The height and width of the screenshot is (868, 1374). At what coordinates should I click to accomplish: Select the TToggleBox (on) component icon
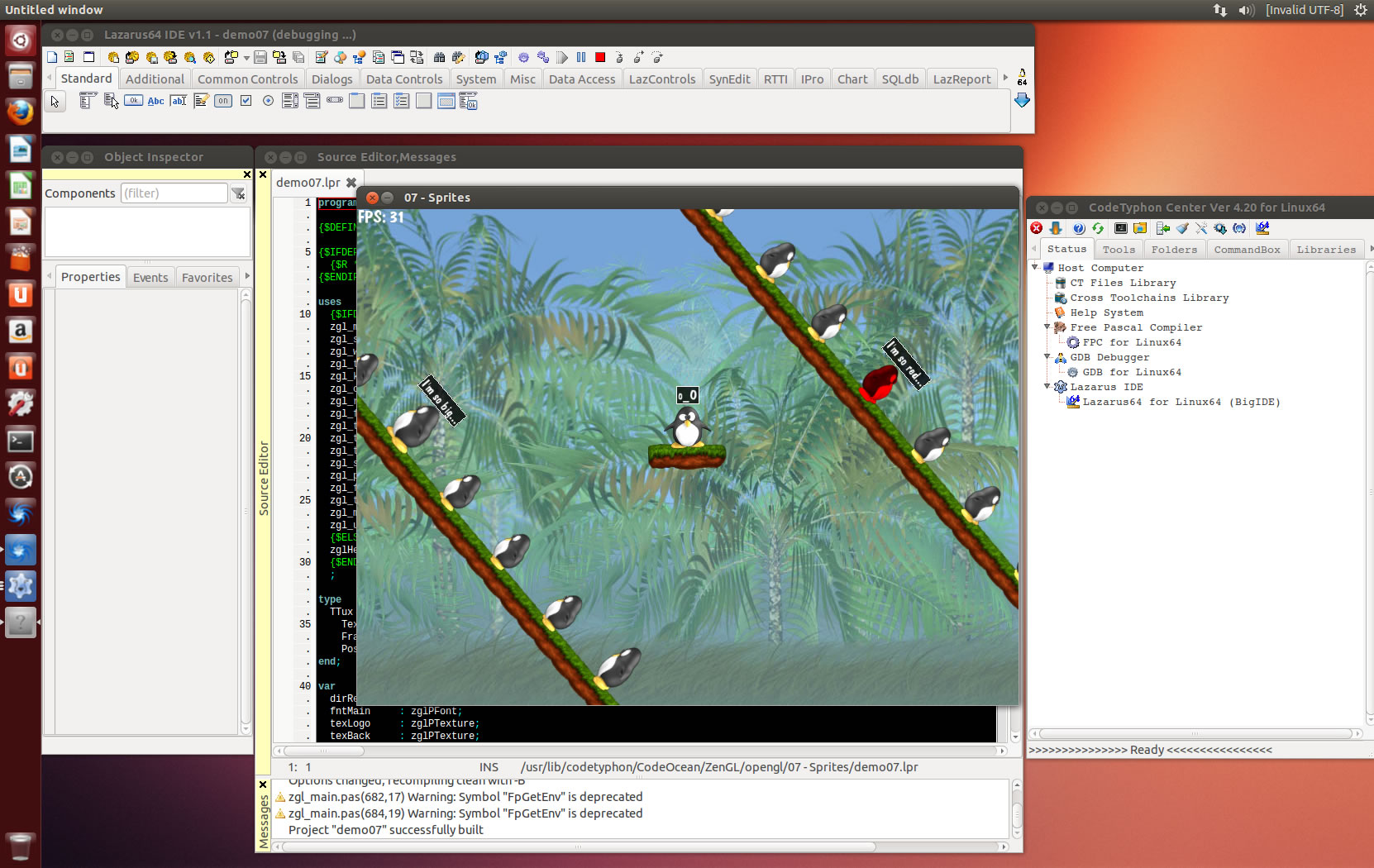[223, 101]
